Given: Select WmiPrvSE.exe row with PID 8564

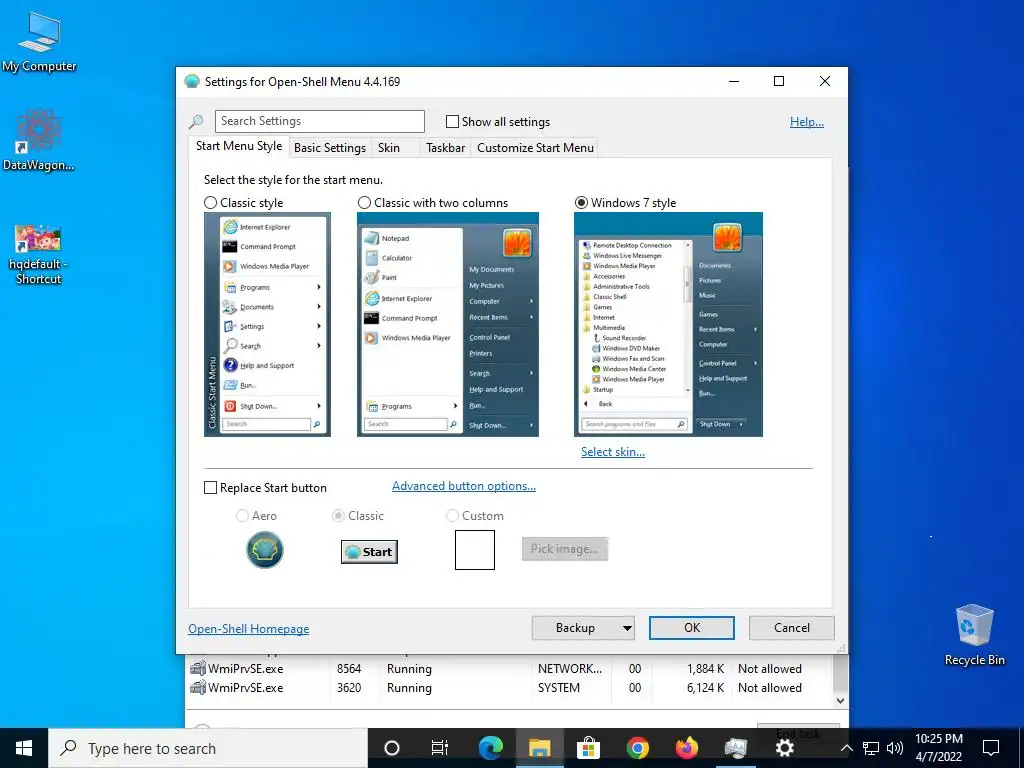Looking at the screenshot, I should [x=507, y=669].
